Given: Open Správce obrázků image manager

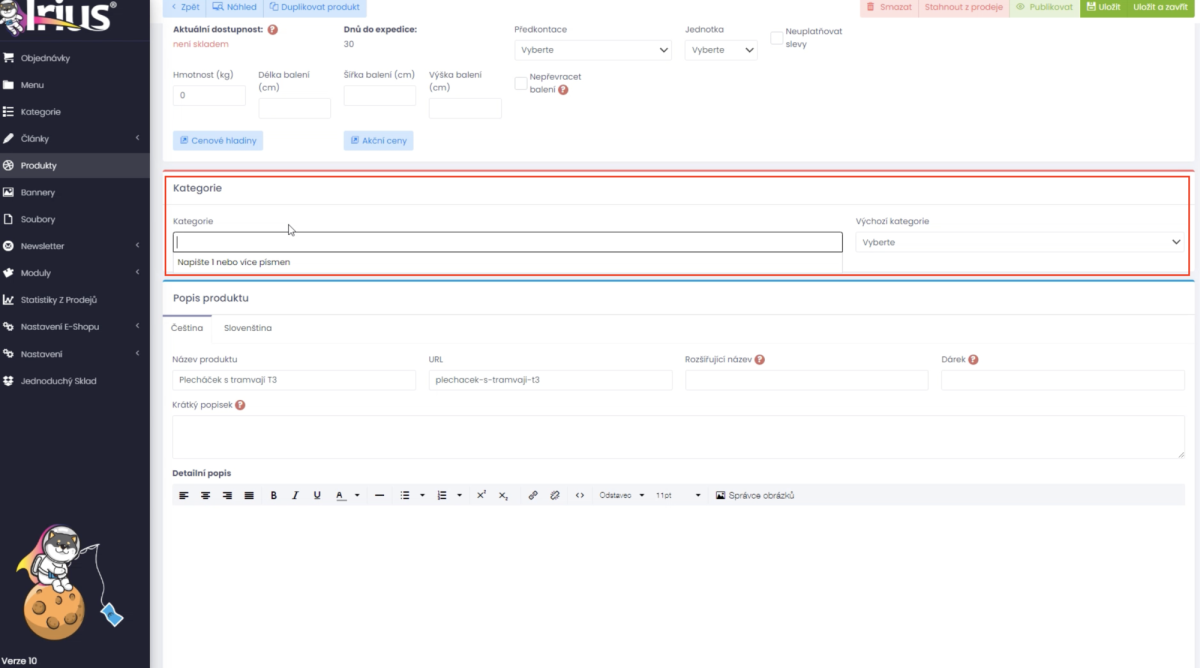Looking at the screenshot, I should pyautogui.click(x=755, y=495).
